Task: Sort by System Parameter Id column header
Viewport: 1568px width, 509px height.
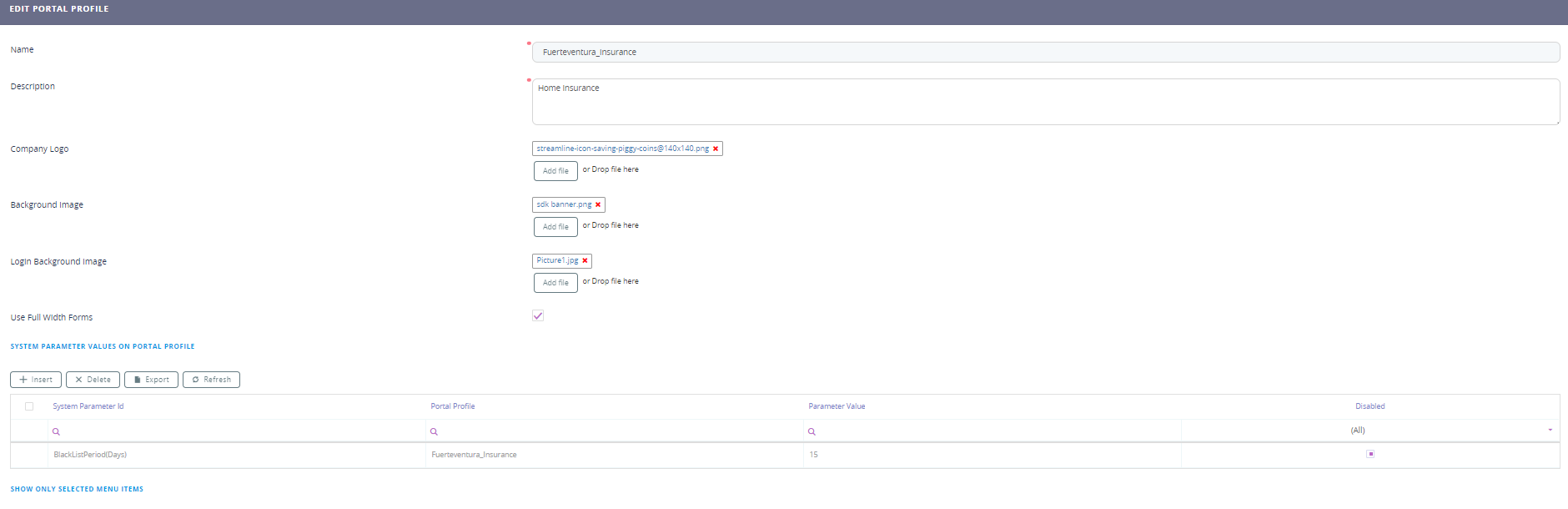Action: pyautogui.click(x=88, y=406)
